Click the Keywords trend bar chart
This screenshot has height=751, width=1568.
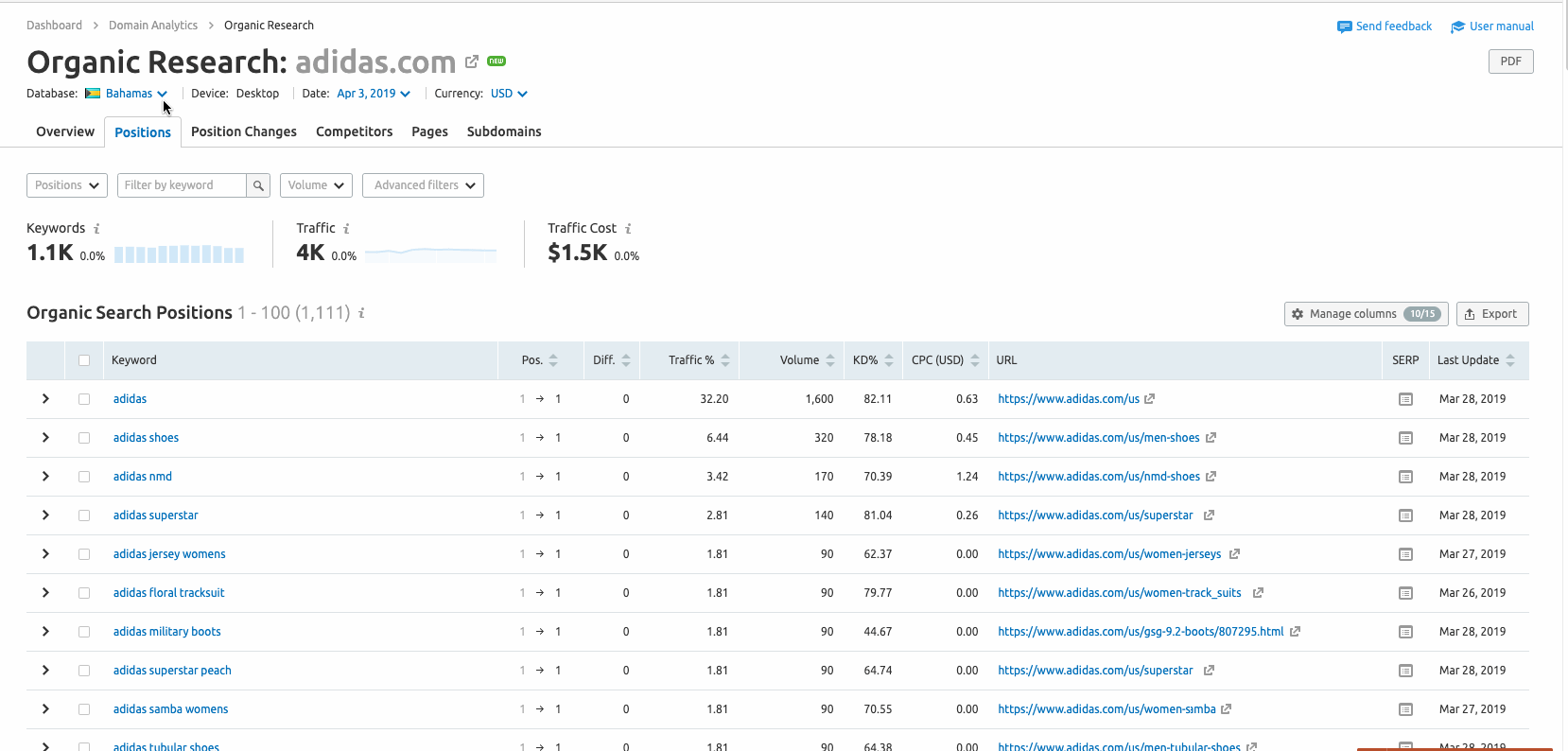(180, 253)
